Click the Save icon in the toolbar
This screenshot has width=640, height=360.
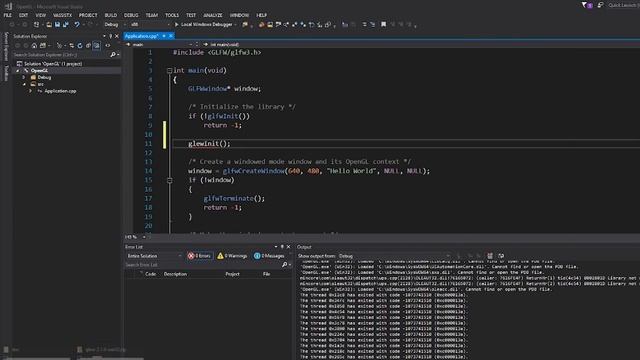pos(57,24)
